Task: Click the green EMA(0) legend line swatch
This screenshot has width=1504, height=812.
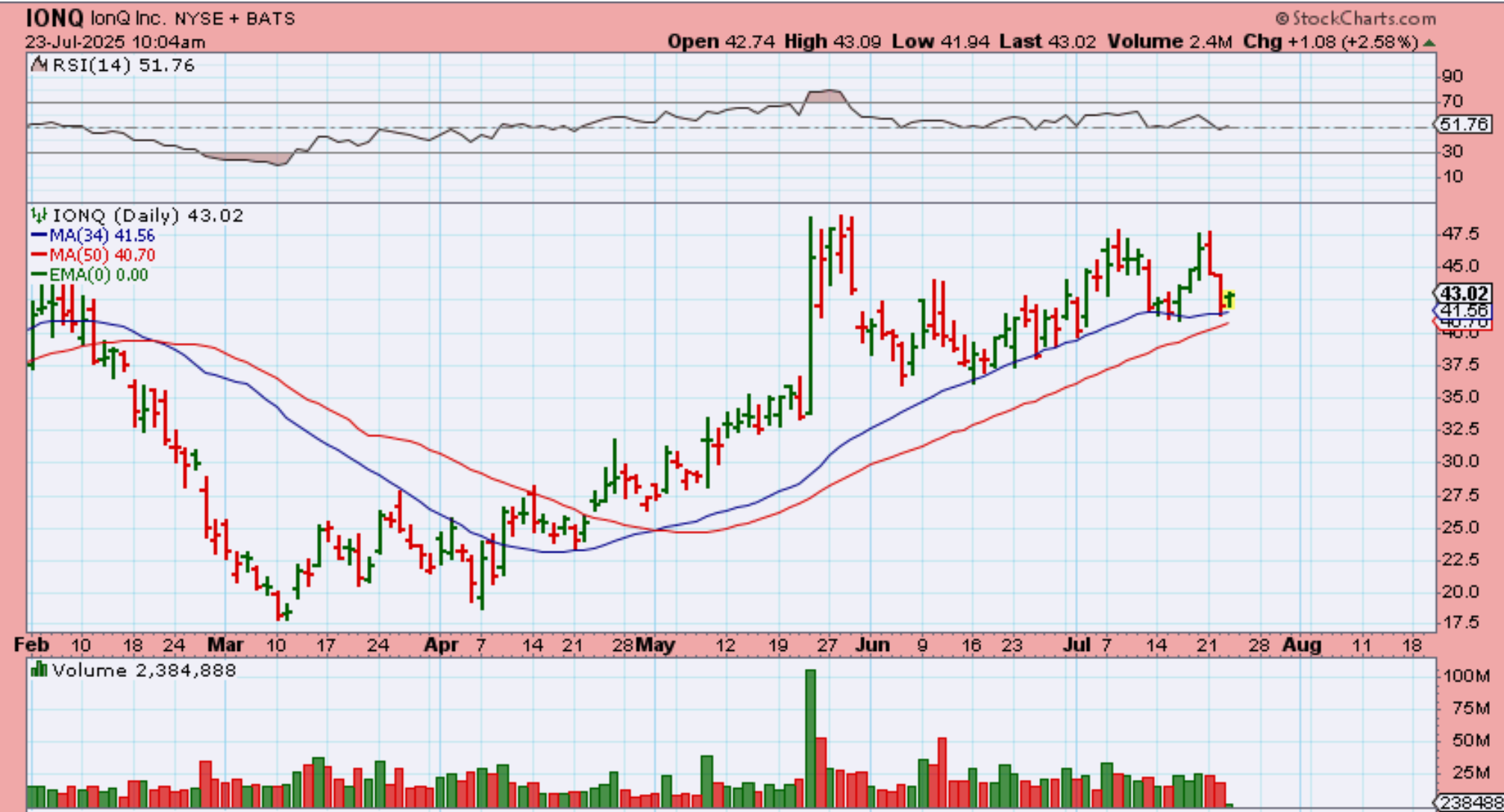Action: (x=39, y=274)
